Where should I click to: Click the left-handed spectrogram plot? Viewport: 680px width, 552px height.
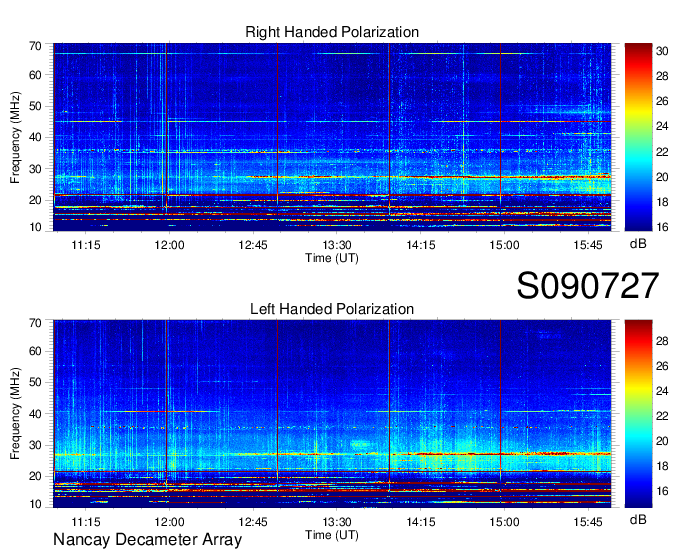pyautogui.click(x=332, y=414)
